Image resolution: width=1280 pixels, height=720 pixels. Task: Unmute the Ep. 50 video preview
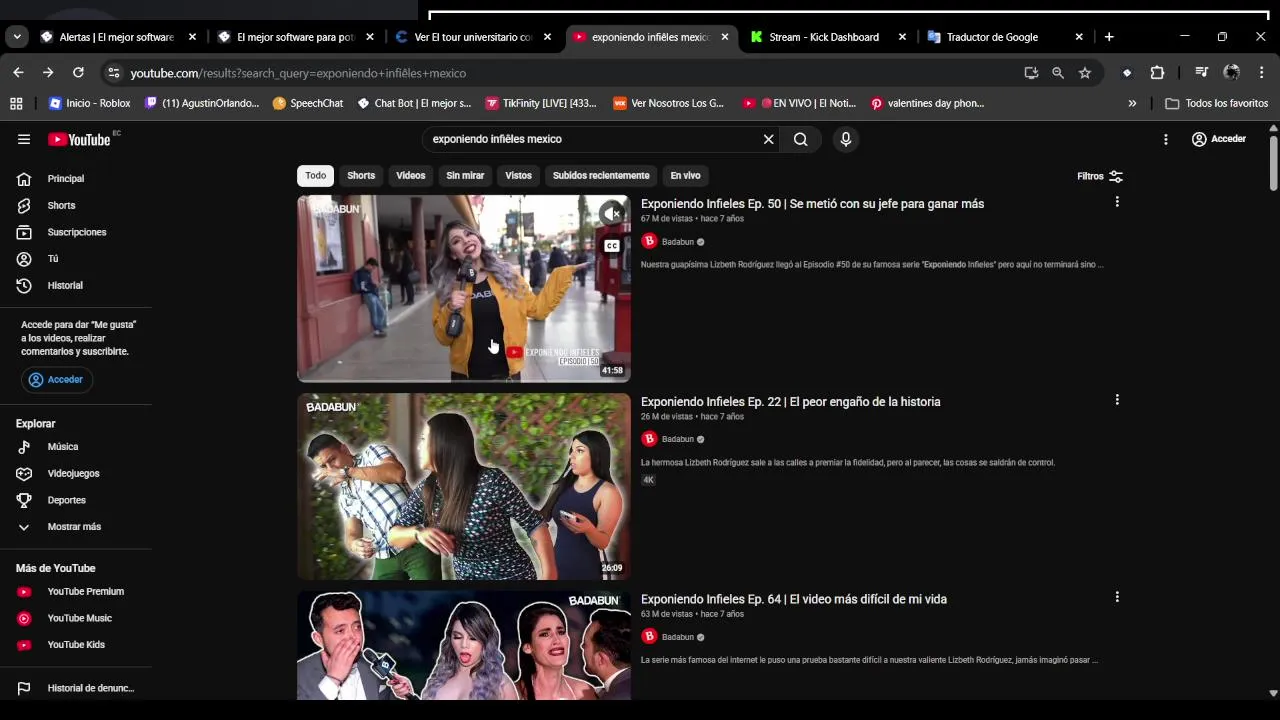(x=611, y=213)
